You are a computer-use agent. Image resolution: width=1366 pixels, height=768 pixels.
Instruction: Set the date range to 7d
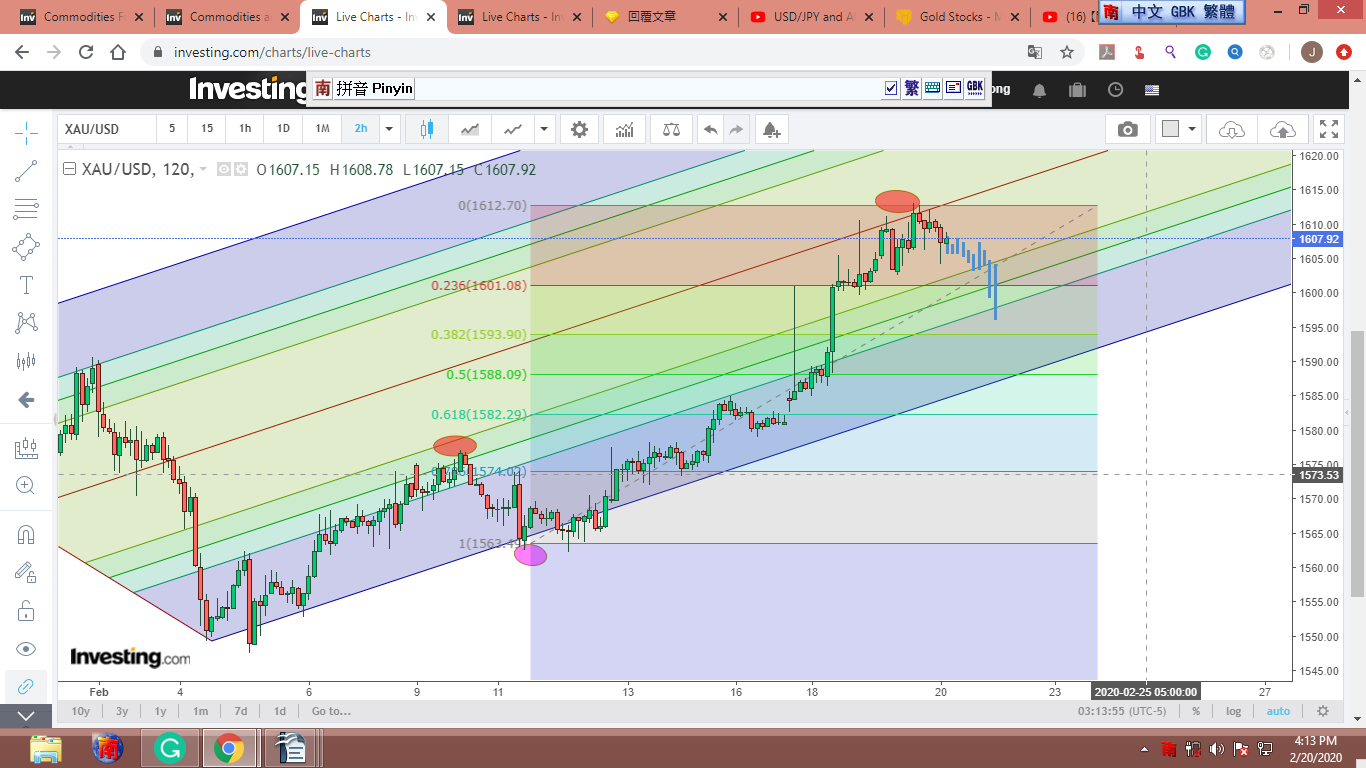[241, 711]
